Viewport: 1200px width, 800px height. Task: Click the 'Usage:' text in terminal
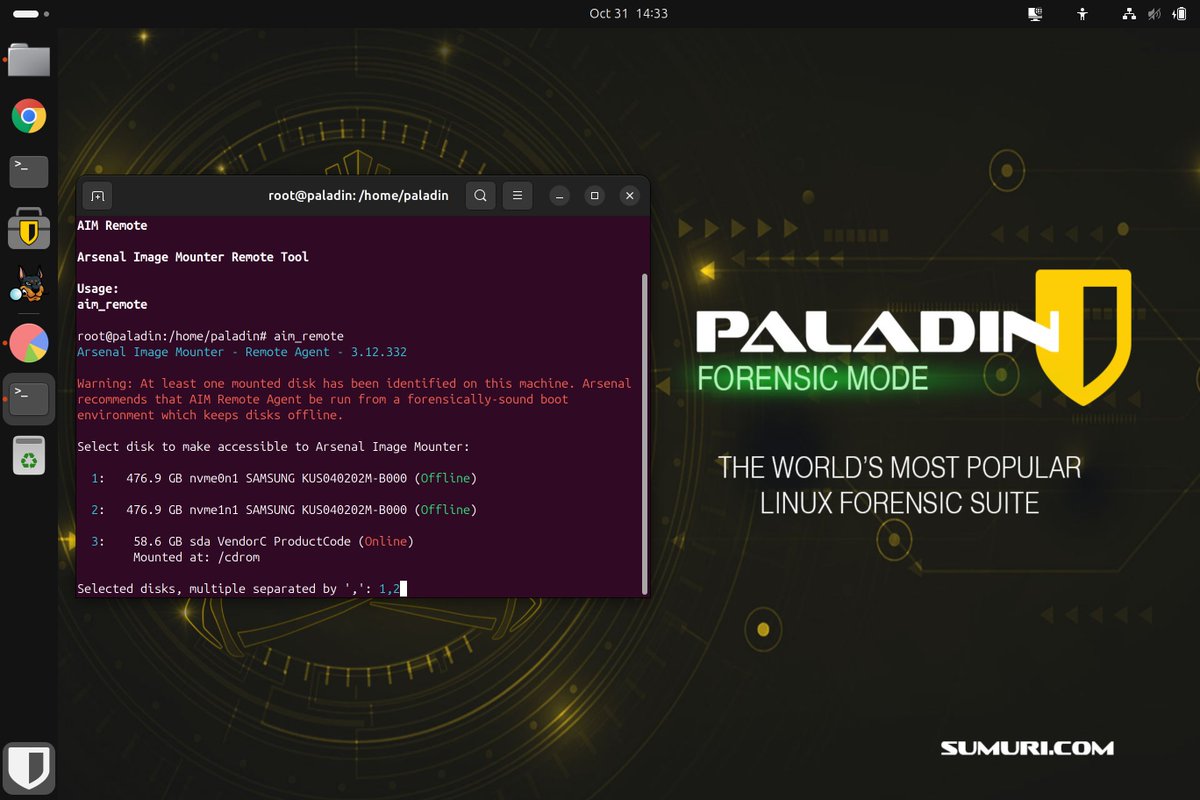pos(98,289)
